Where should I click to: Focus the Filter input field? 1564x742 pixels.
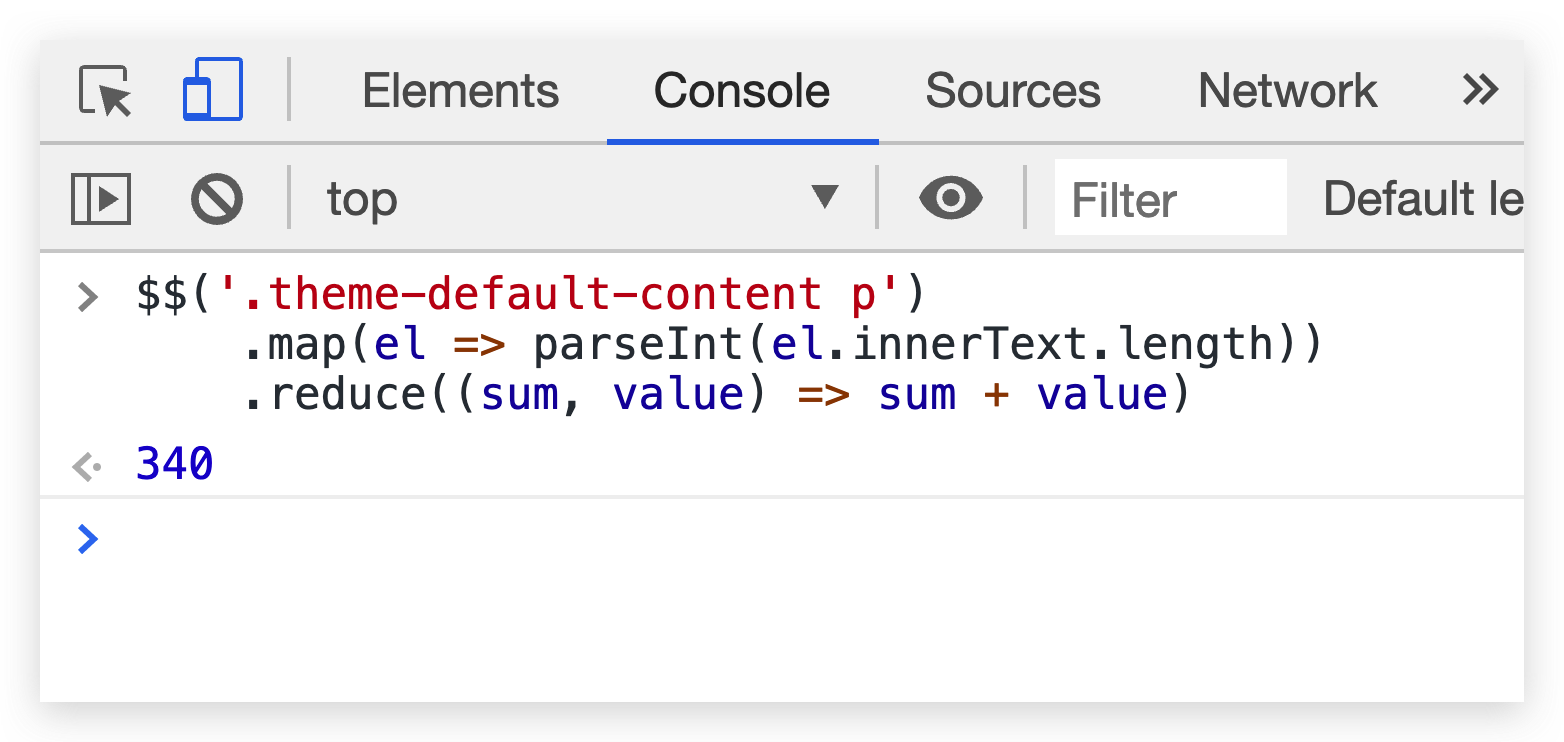(1170, 199)
